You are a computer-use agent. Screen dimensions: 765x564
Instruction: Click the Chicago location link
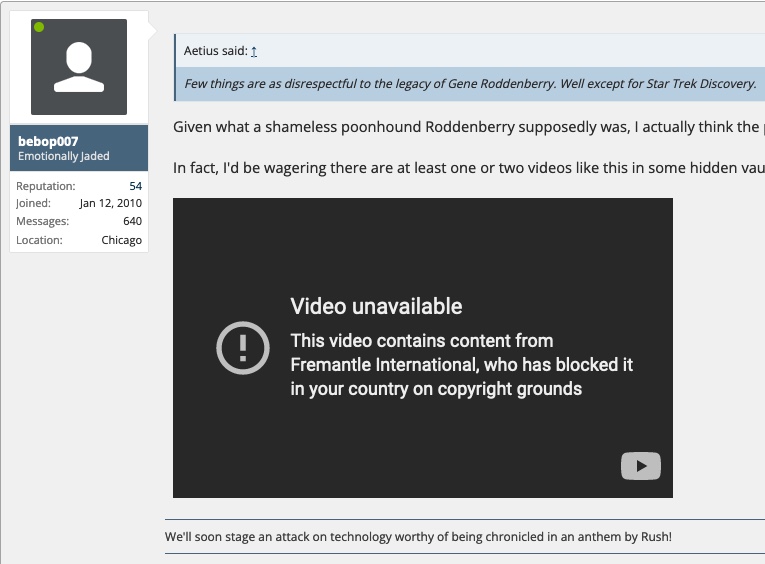point(121,240)
